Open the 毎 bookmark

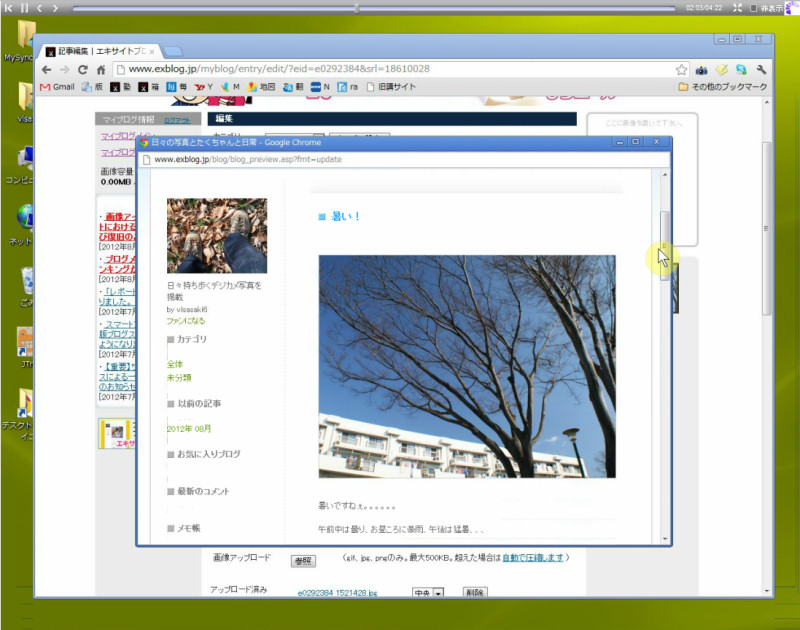click(x=177, y=87)
